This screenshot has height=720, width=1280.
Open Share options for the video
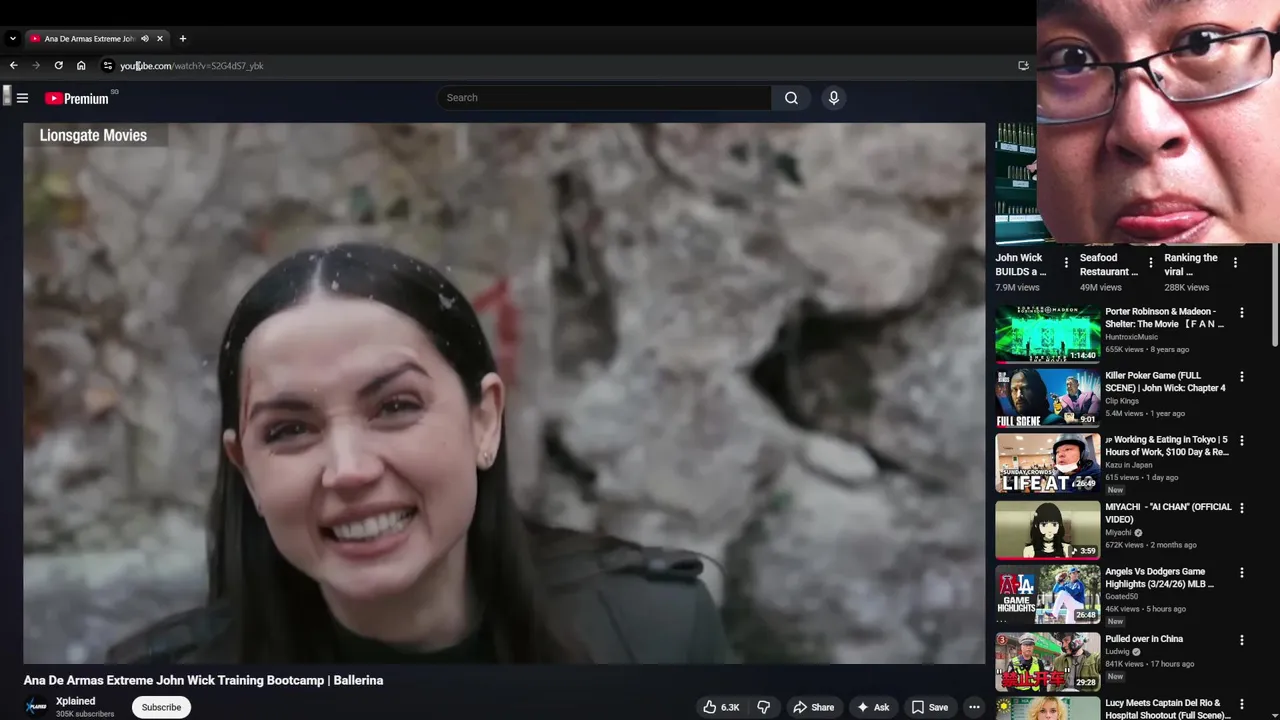814,707
